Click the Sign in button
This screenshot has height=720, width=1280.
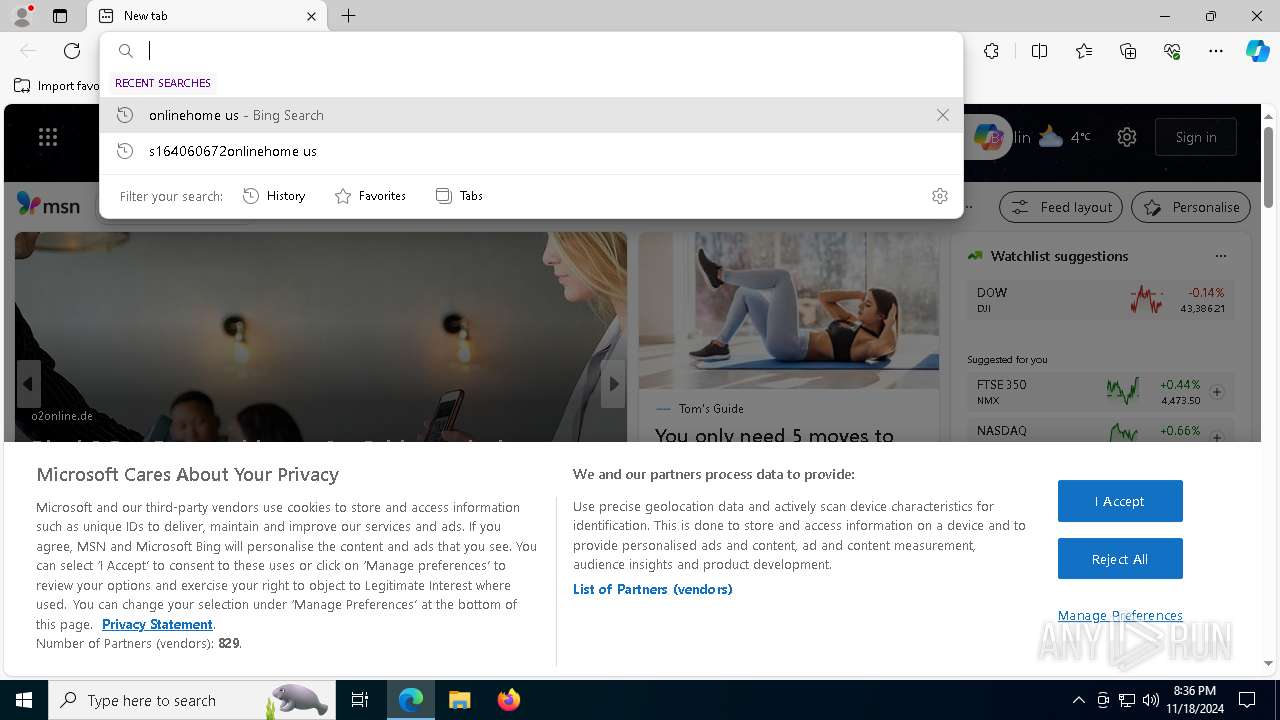(x=1196, y=137)
